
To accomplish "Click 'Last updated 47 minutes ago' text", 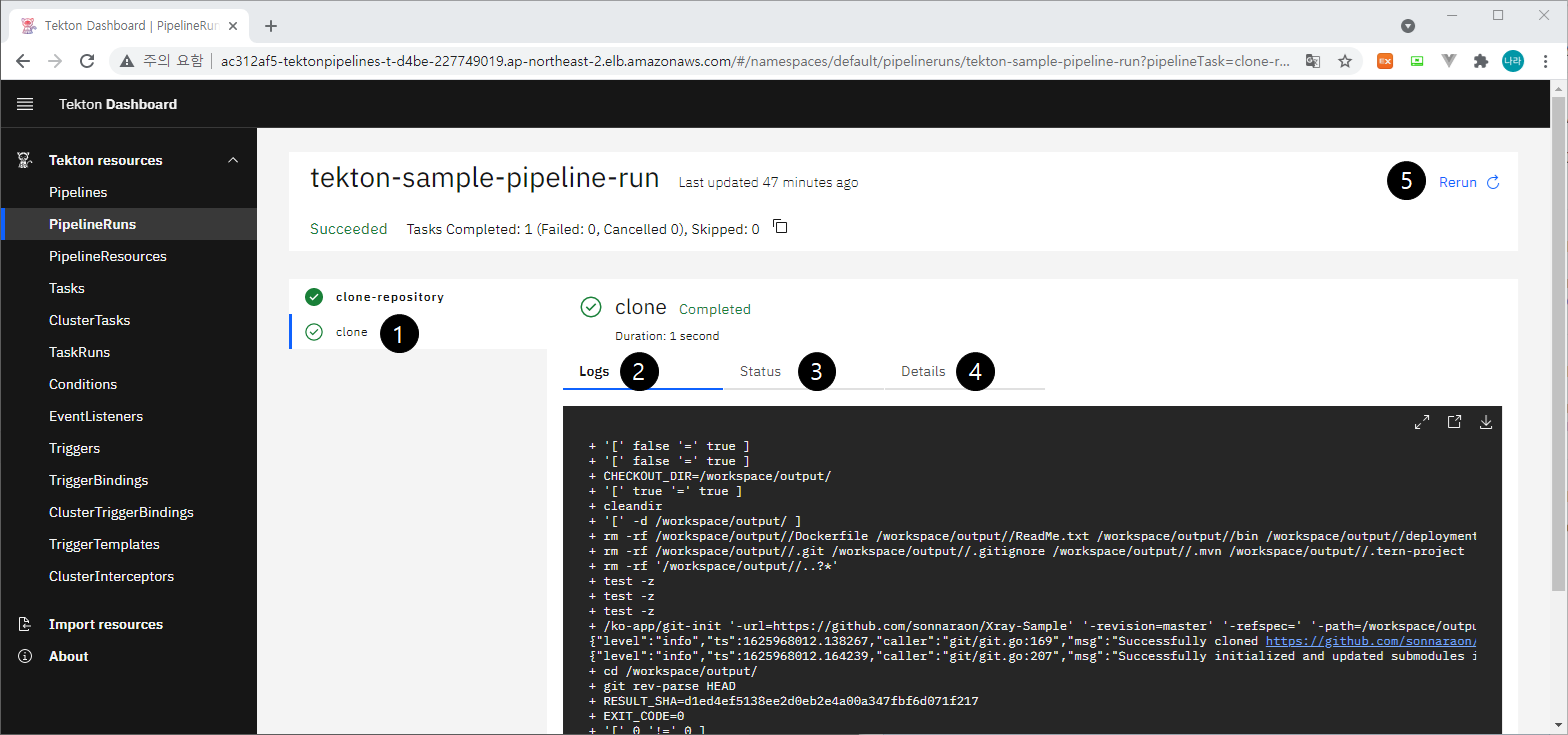I will 768,183.
